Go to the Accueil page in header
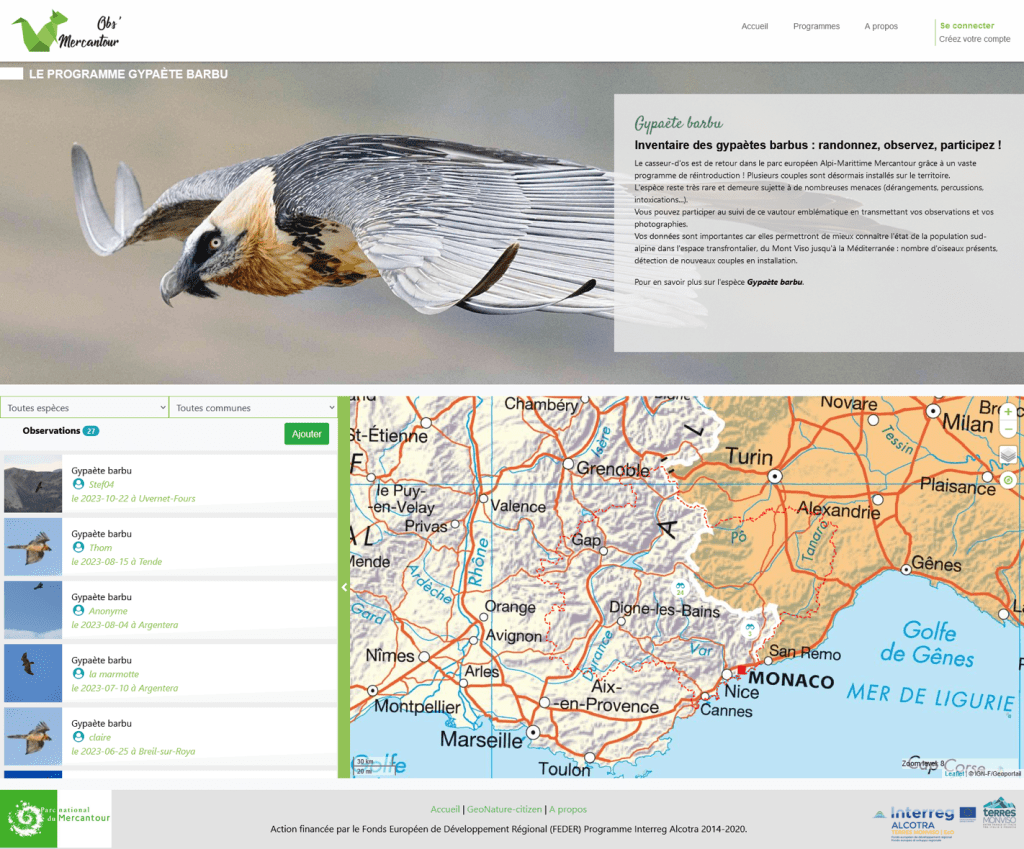1024x849 pixels. coord(754,27)
